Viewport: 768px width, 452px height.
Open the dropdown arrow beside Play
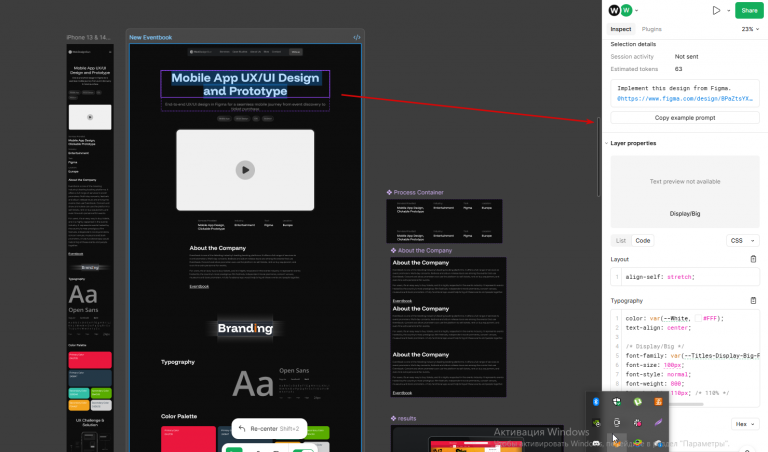(x=728, y=11)
